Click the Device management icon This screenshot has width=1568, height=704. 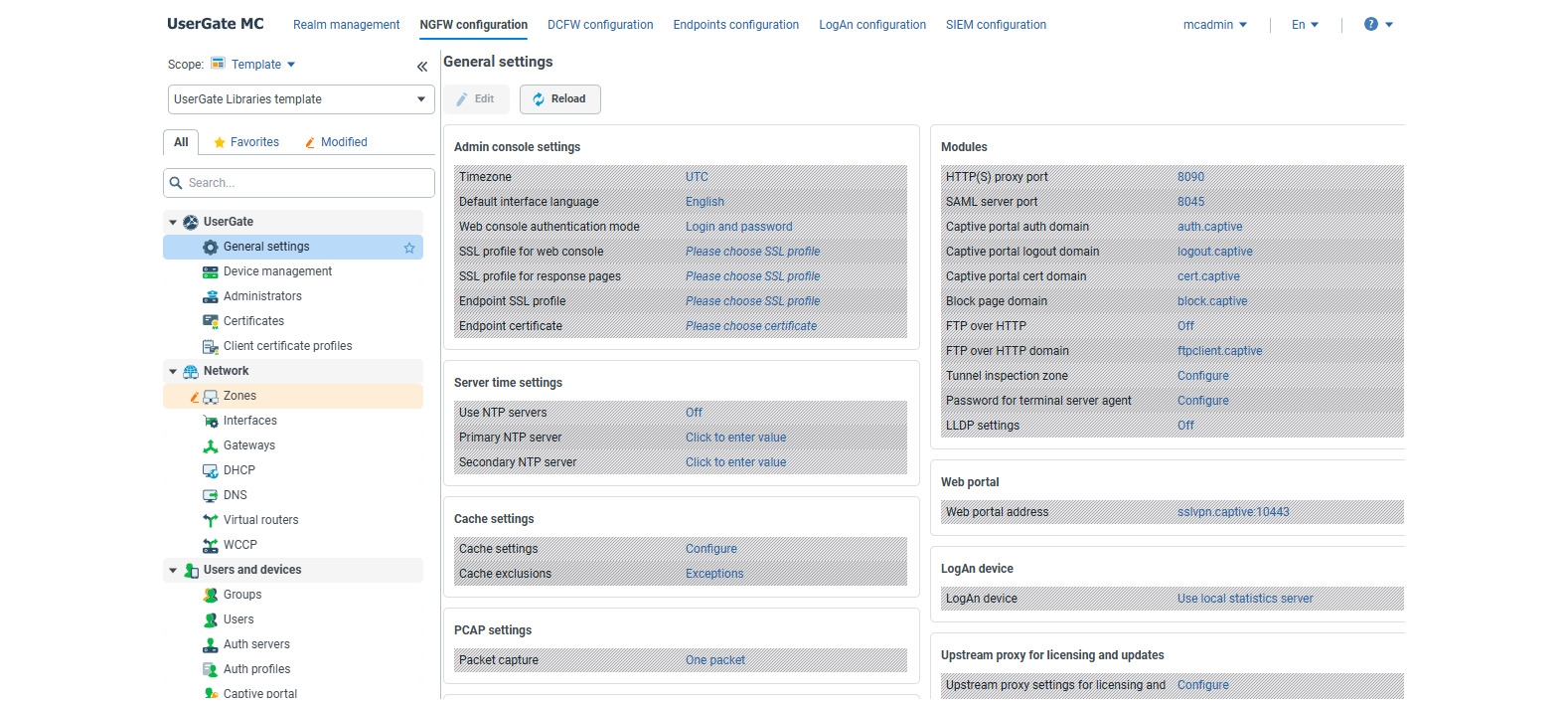(211, 271)
